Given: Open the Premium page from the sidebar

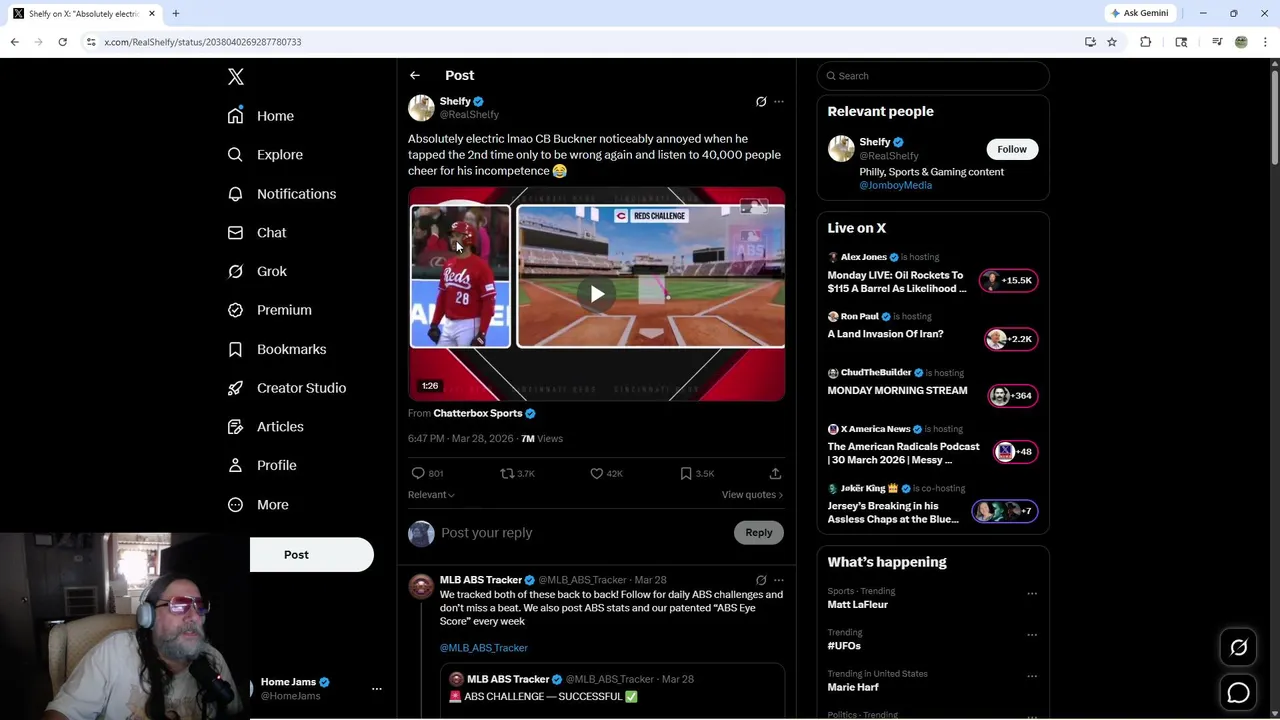Looking at the screenshot, I should [269, 310].
